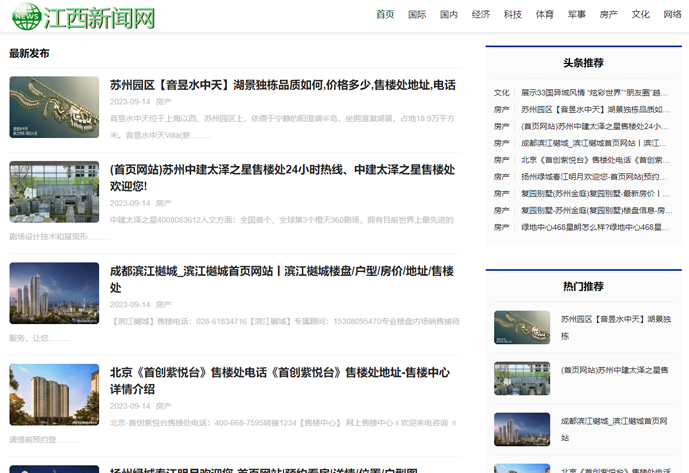Open the 苏州园区【音昱水中天】 article headline in 最新发布

coord(282,85)
